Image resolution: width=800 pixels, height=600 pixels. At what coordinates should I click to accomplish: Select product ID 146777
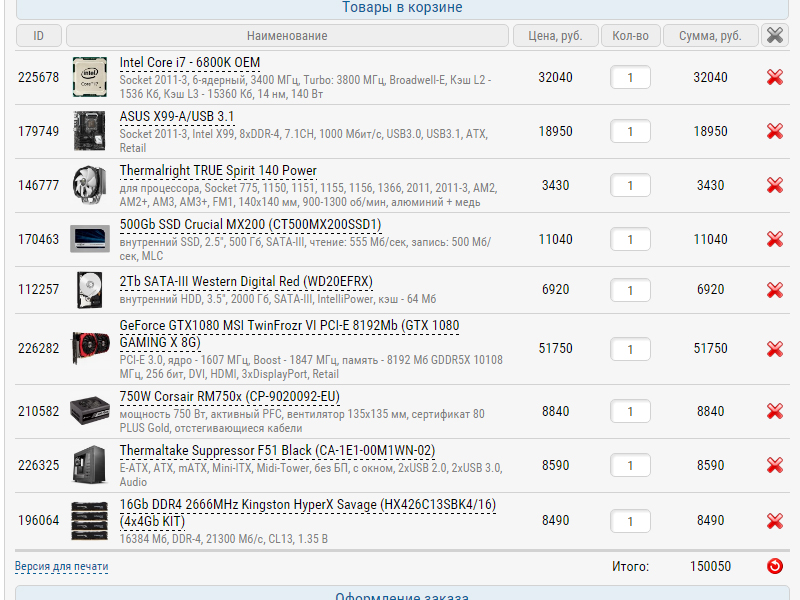tap(38, 185)
